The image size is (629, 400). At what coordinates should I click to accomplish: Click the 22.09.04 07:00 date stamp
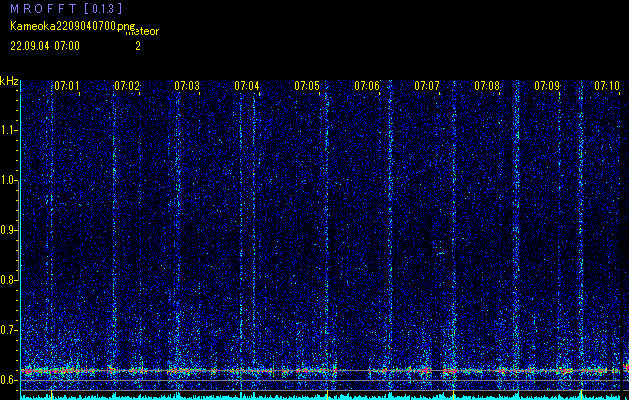pos(45,46)
